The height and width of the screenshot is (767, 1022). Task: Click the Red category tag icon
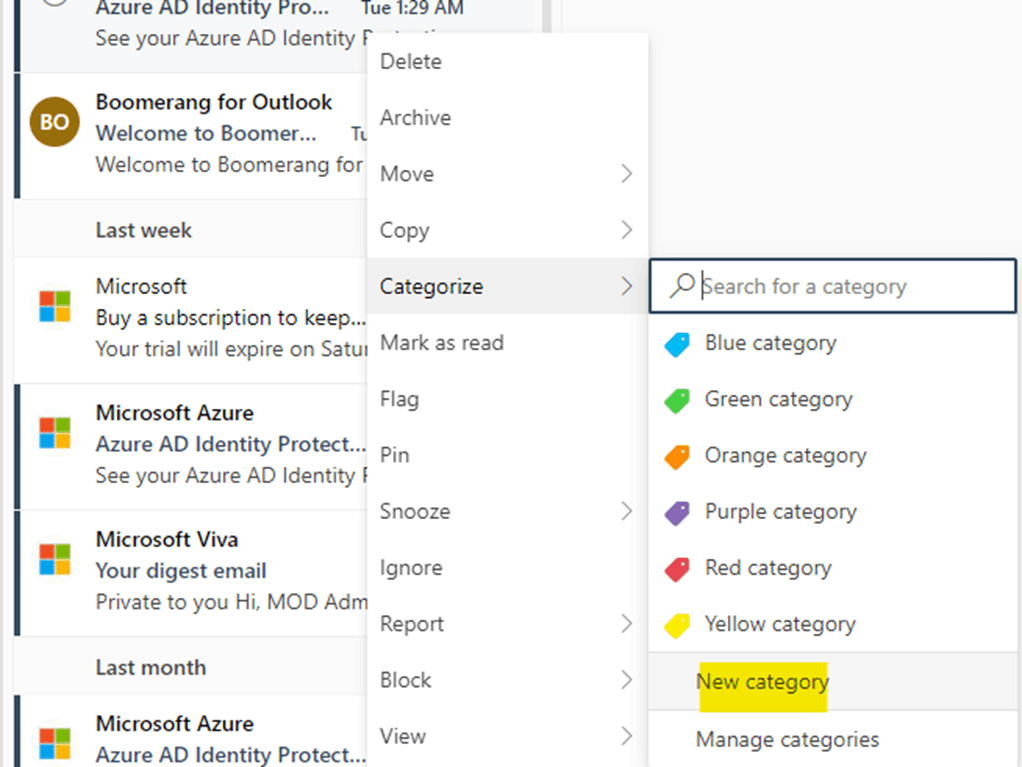[677, 569]
